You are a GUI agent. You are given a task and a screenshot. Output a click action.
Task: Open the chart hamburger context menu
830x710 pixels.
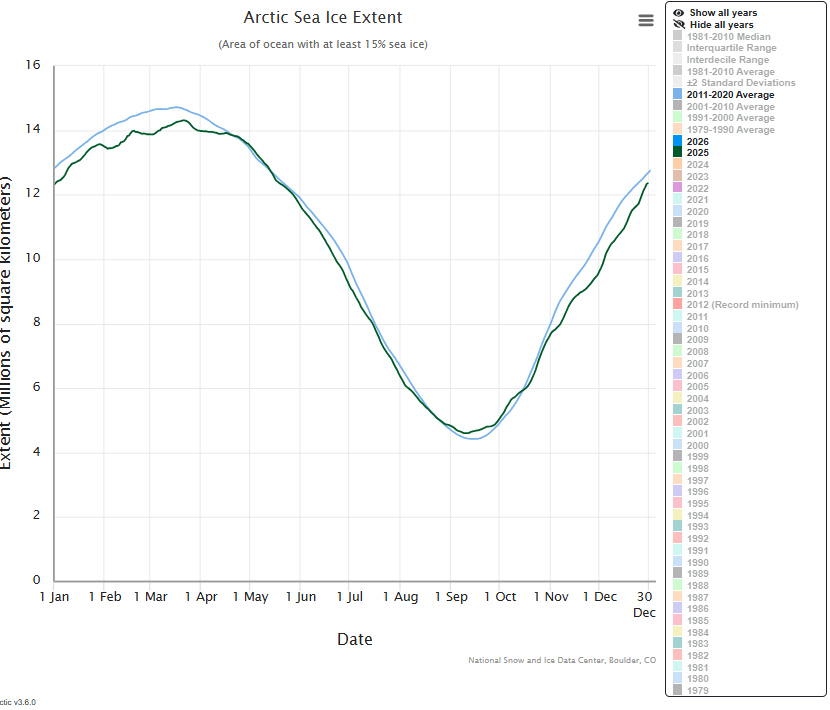pos(646,21)
